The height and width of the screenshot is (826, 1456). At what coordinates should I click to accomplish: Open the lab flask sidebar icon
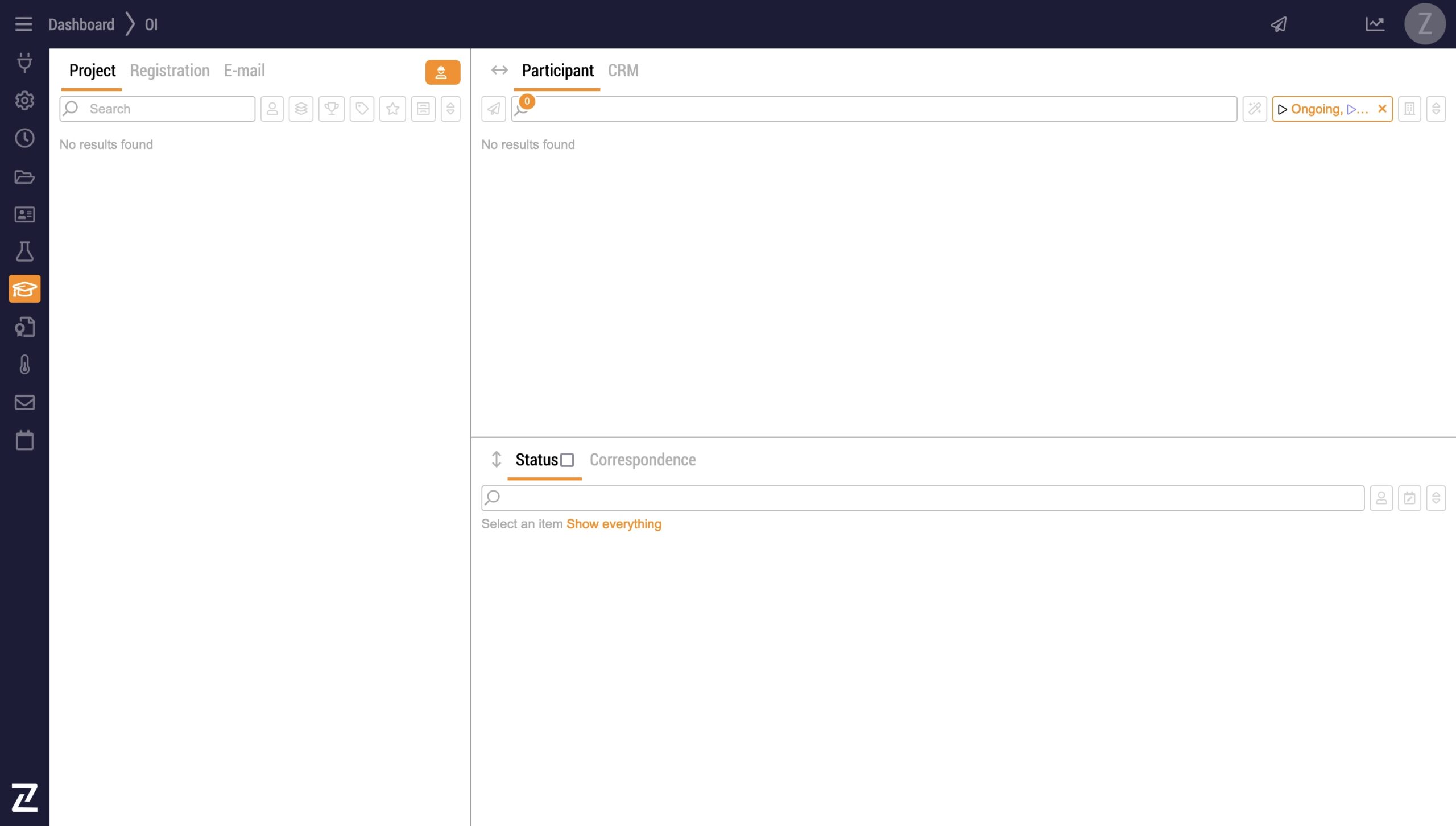(x=24, y=251)
